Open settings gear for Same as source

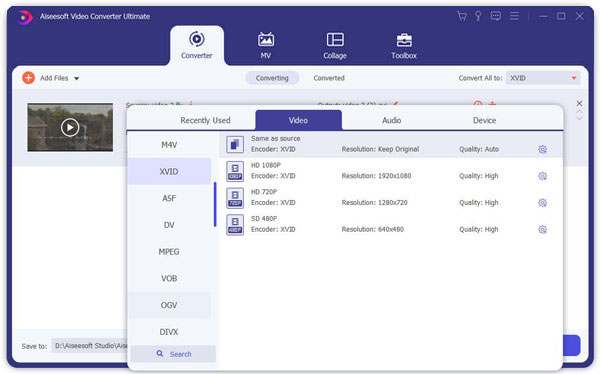543,150
